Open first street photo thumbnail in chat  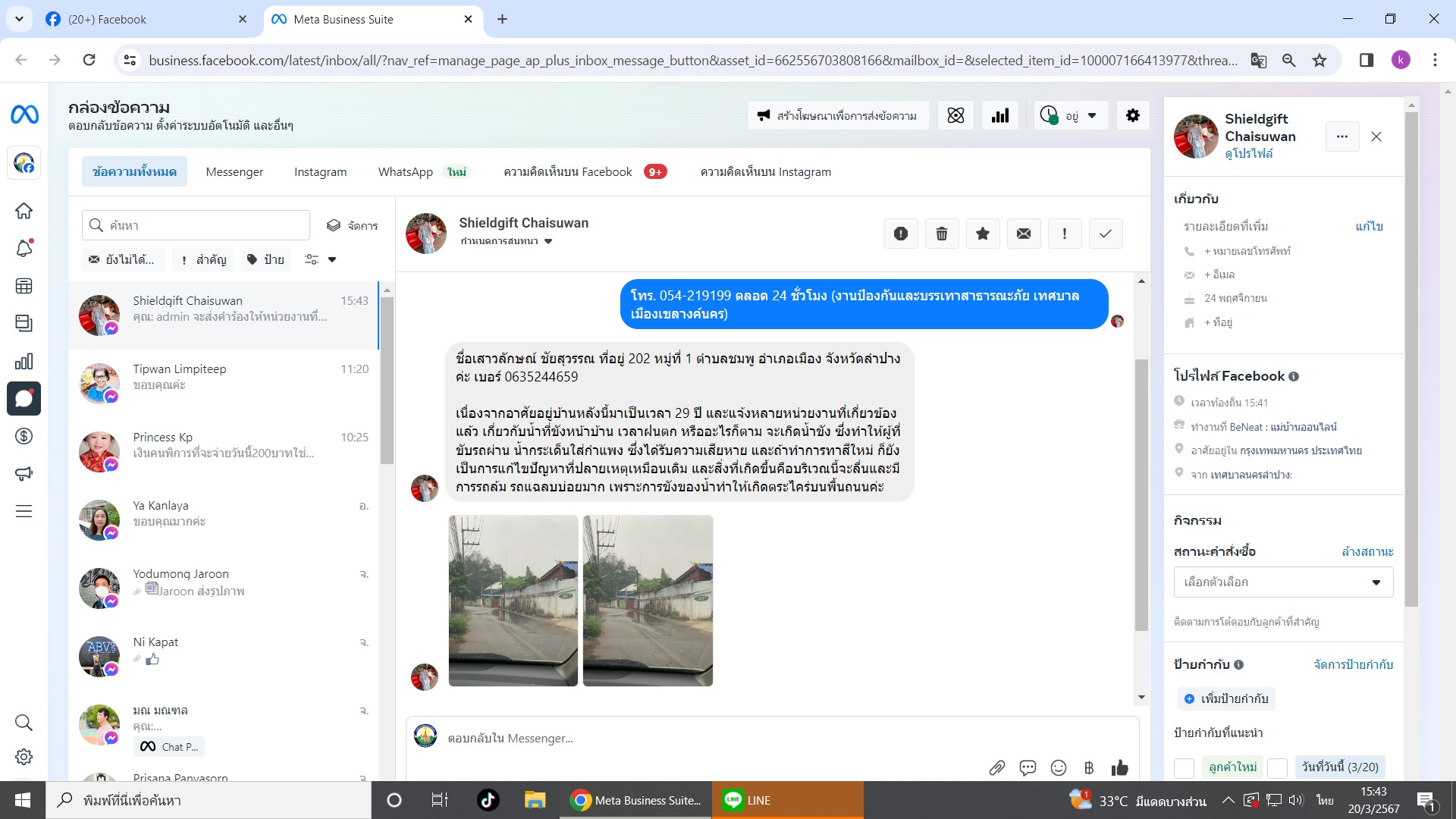pos(513,600)
